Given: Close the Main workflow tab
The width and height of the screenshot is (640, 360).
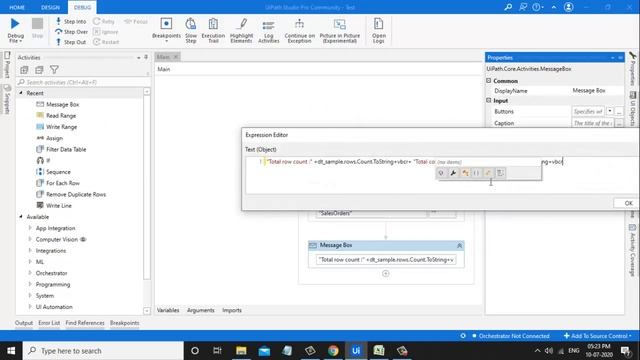Looking at the screenshot, I should (x=176, y=57).
